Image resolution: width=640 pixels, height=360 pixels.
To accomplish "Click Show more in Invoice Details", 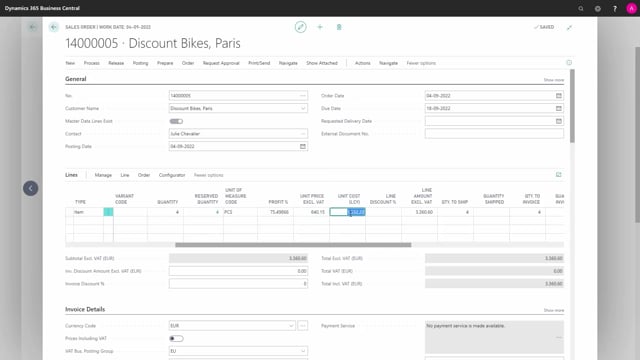I will pyautogui.click(x=553, y=310).
